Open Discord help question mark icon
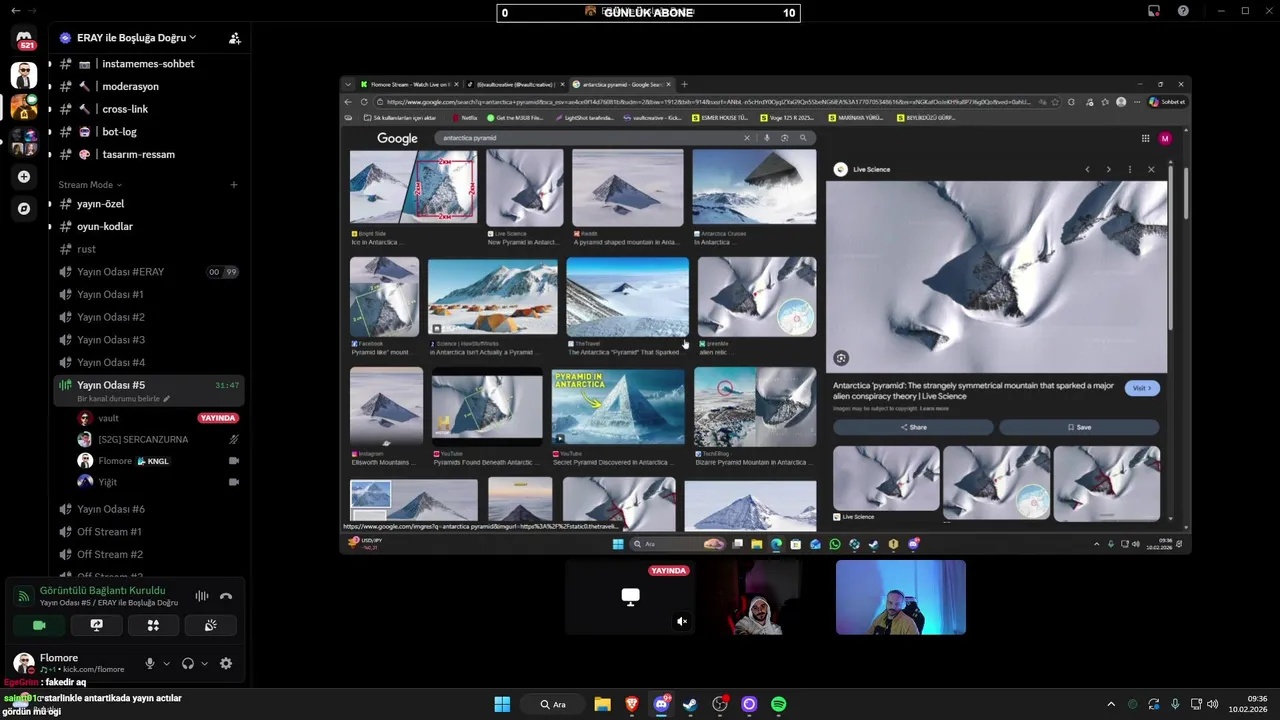This screenshot has height=720, width=1280. 1183,11
